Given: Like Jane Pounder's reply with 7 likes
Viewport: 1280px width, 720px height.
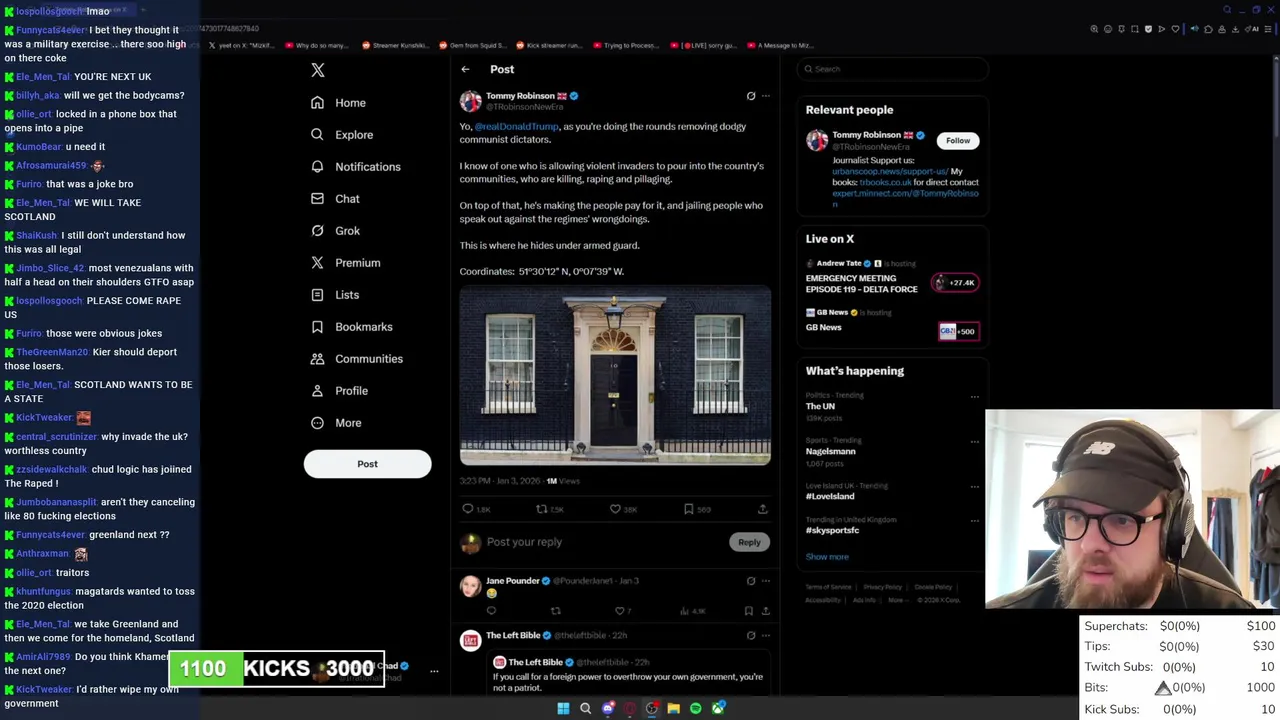Looking at the screenshot, I should [619, 611].
